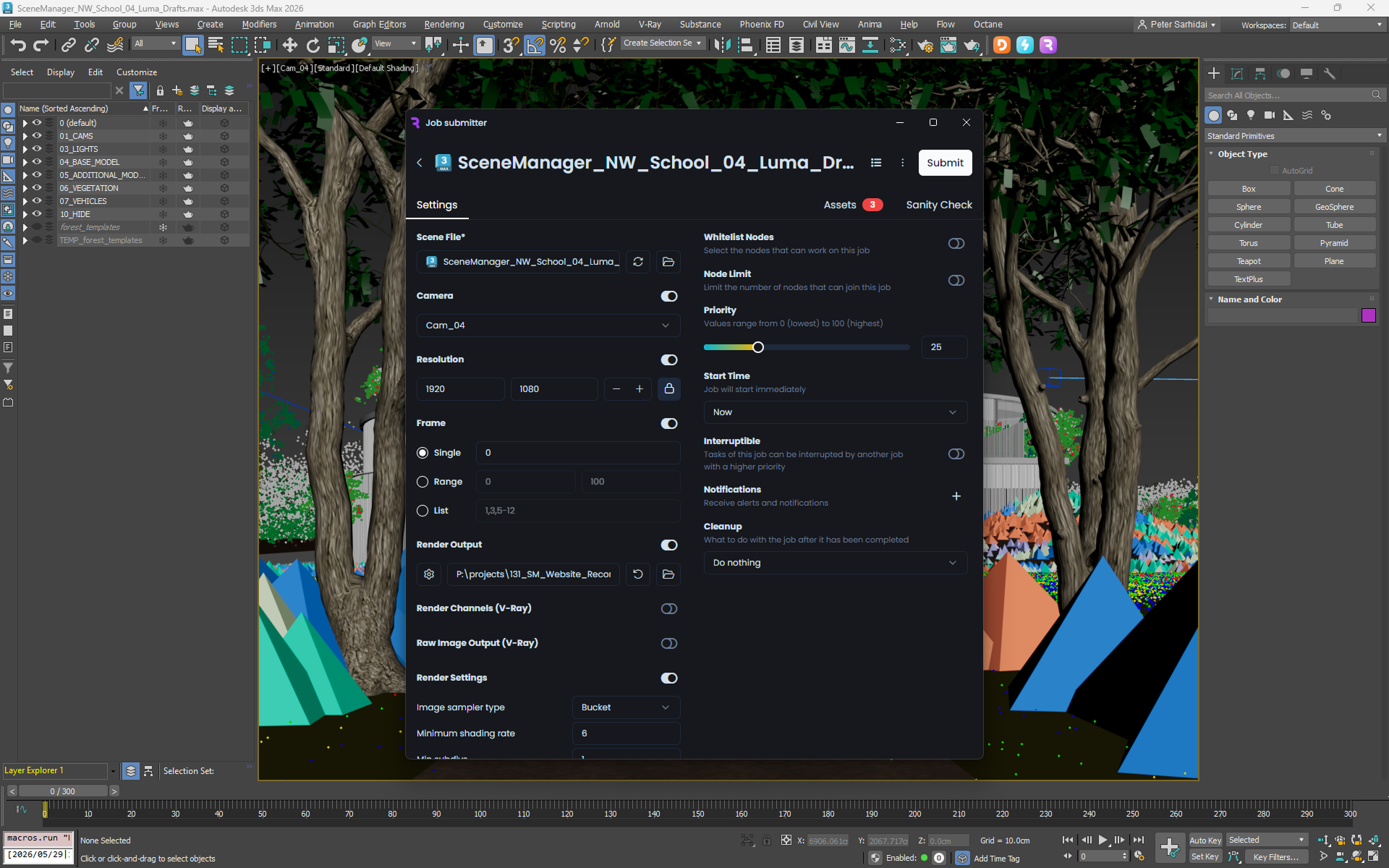Open render output settings gear

coord(429,574)
